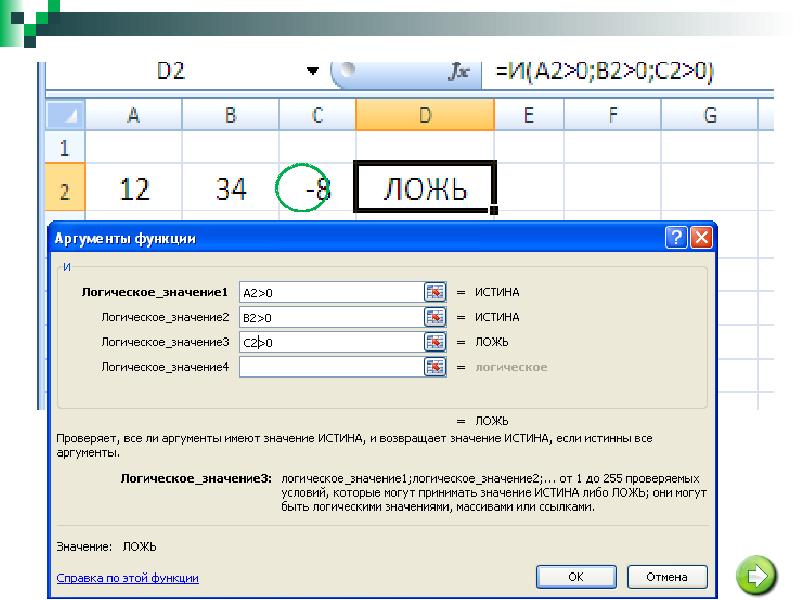
Task: Click the fx insert function icon
Action: click(460, 73)
